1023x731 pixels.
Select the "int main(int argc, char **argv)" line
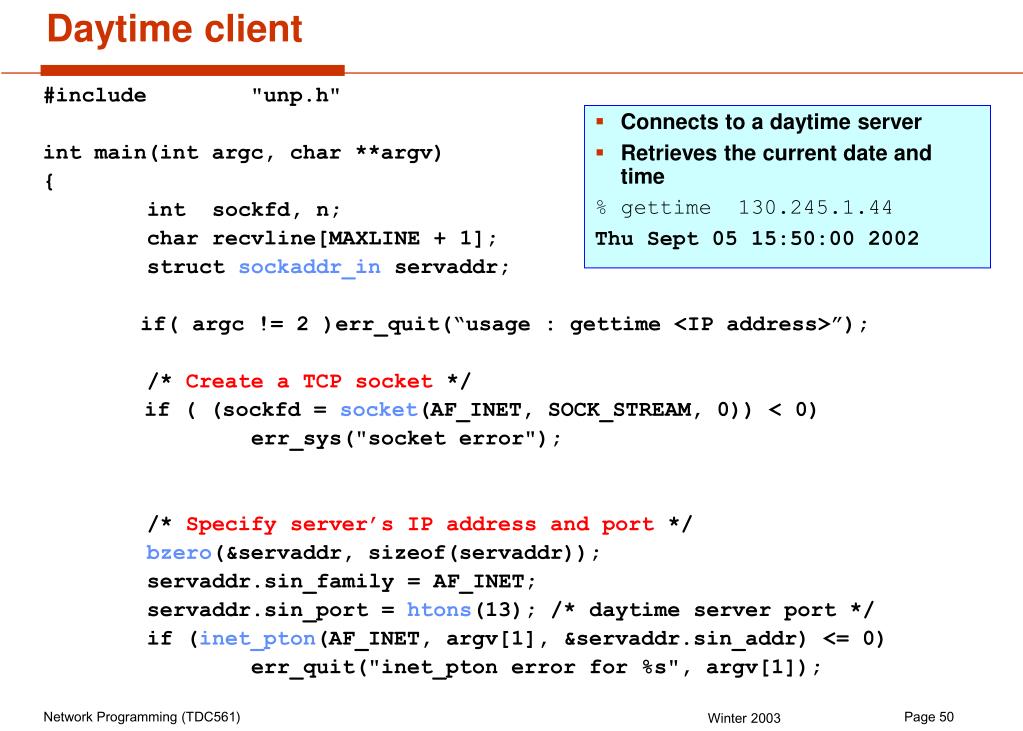point(243,153)
